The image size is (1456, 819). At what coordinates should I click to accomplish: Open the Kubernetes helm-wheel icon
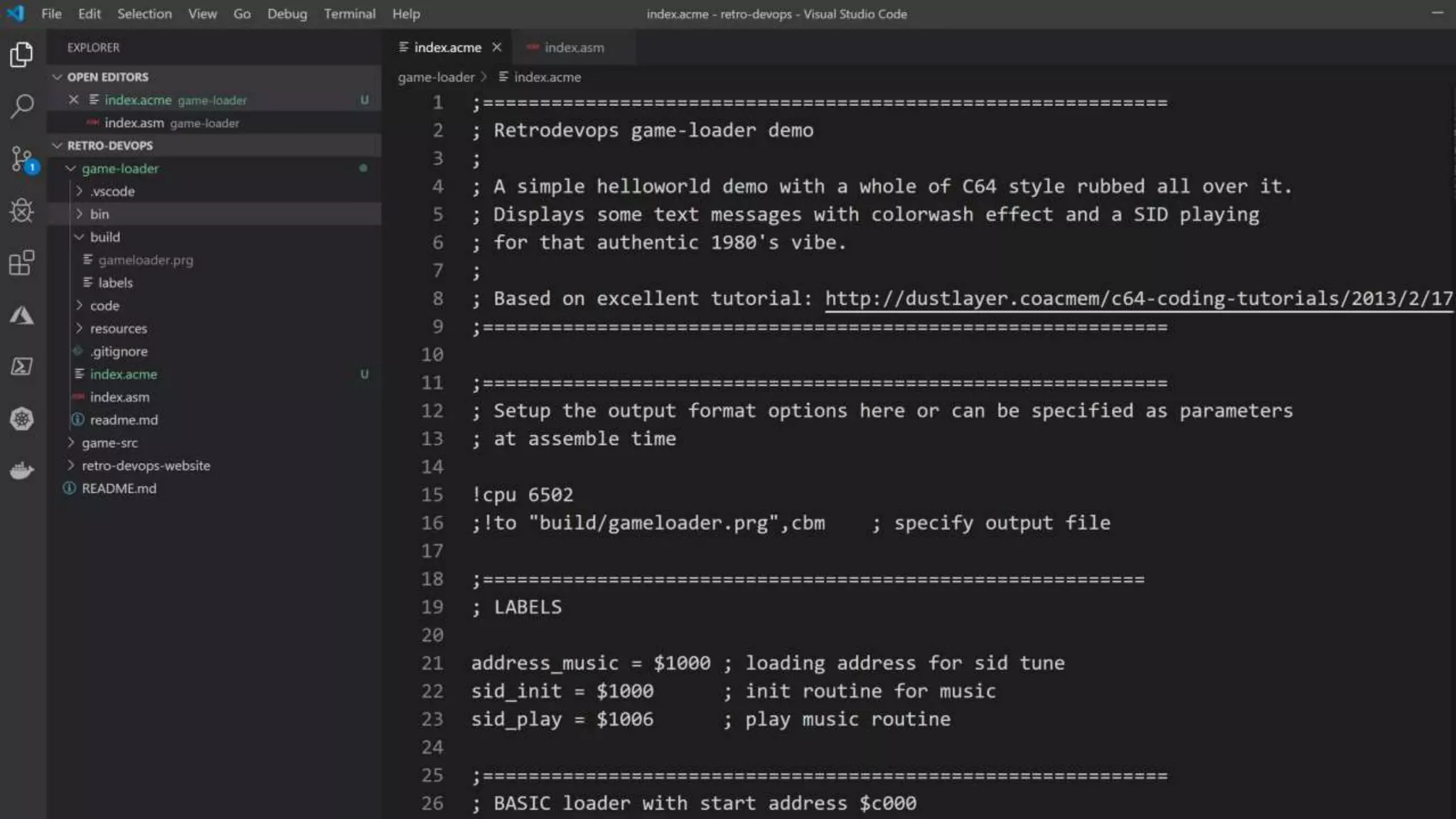[x=22, y=419]
